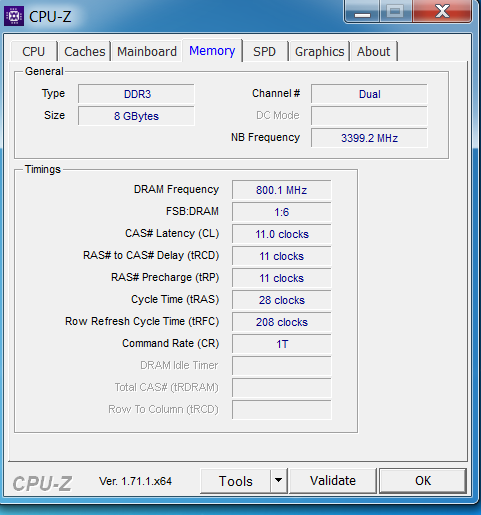Click the Validate button

click(x=333, y=481)
